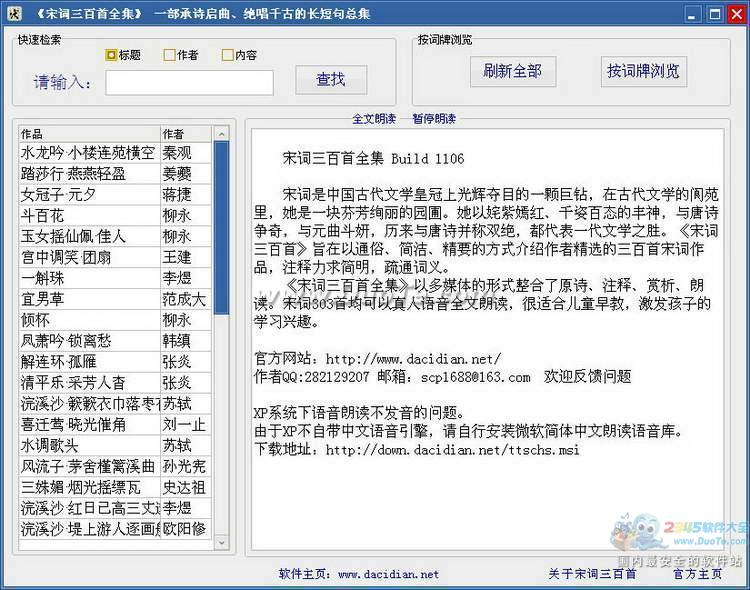The width and height of the screenshot is (750, 590).
Task: Click author cell 蒋捷
Action: tap(186, 195)
